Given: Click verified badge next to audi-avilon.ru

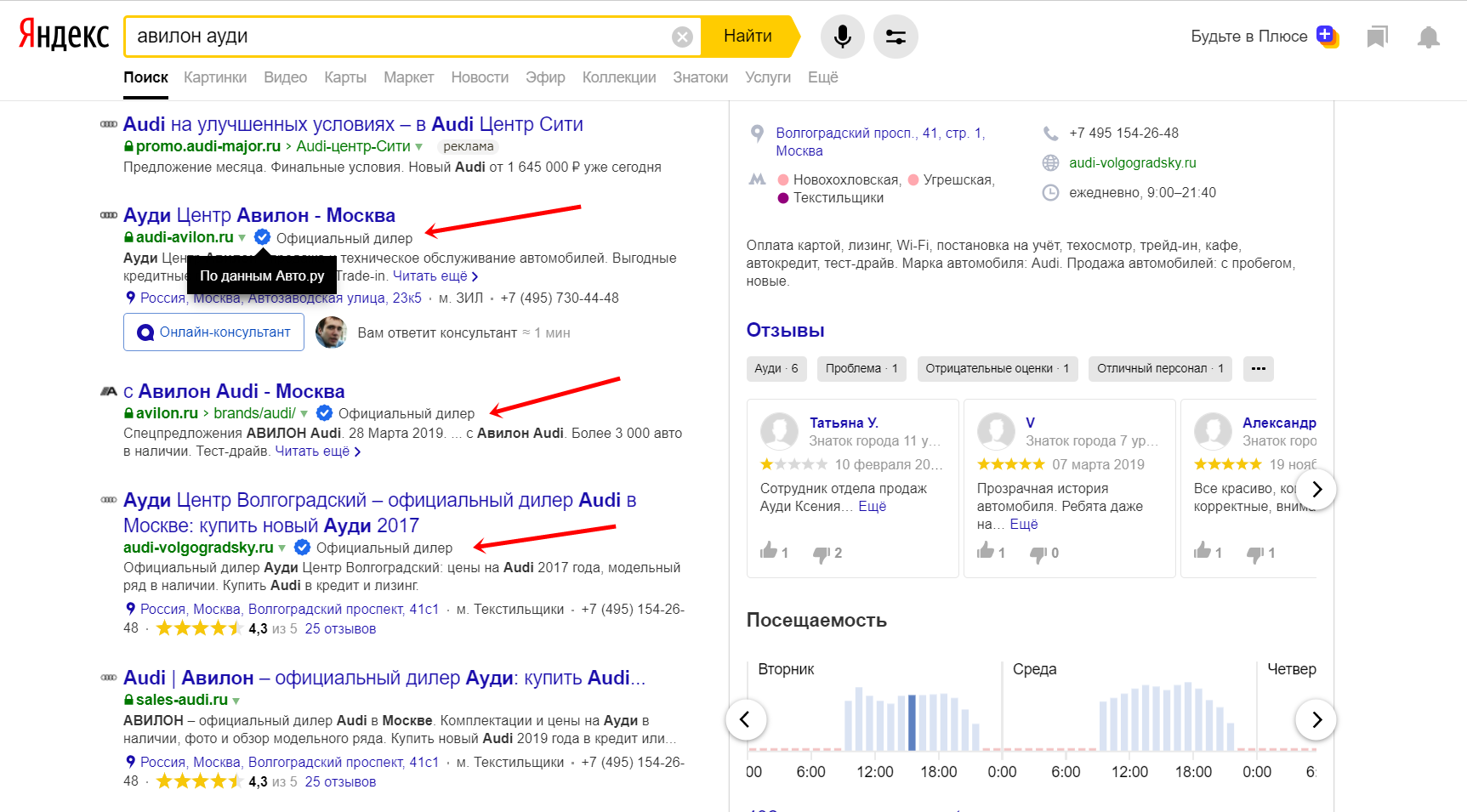Looking at the screenshot, I should point(263,238).
